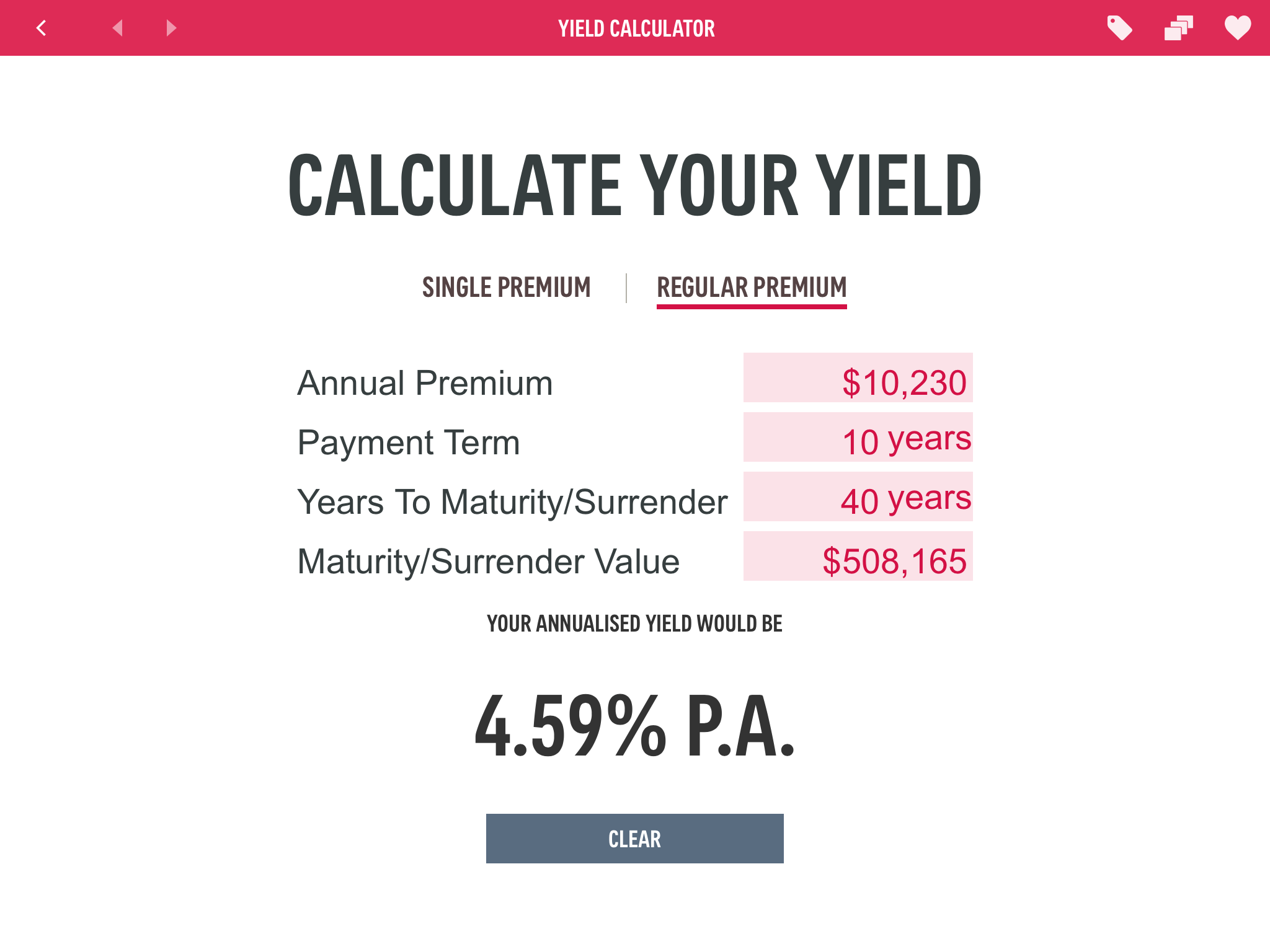Edit the Maturity/Surrender Value field
Screen dimensions: 1270x952
tap(858, 557)
